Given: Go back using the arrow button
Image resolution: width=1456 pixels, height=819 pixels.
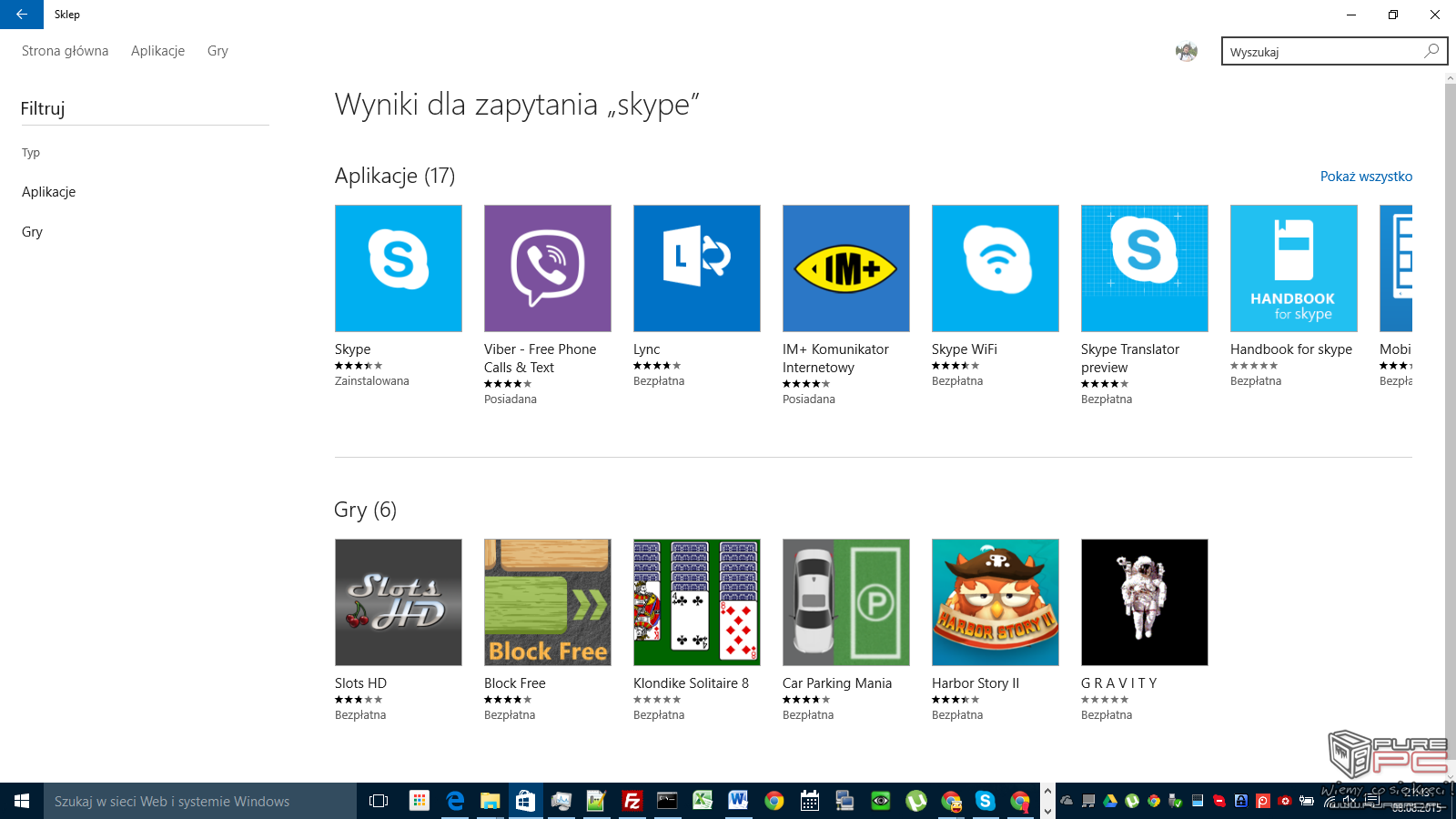Looking at the screenshot, I should coord(22,15).
